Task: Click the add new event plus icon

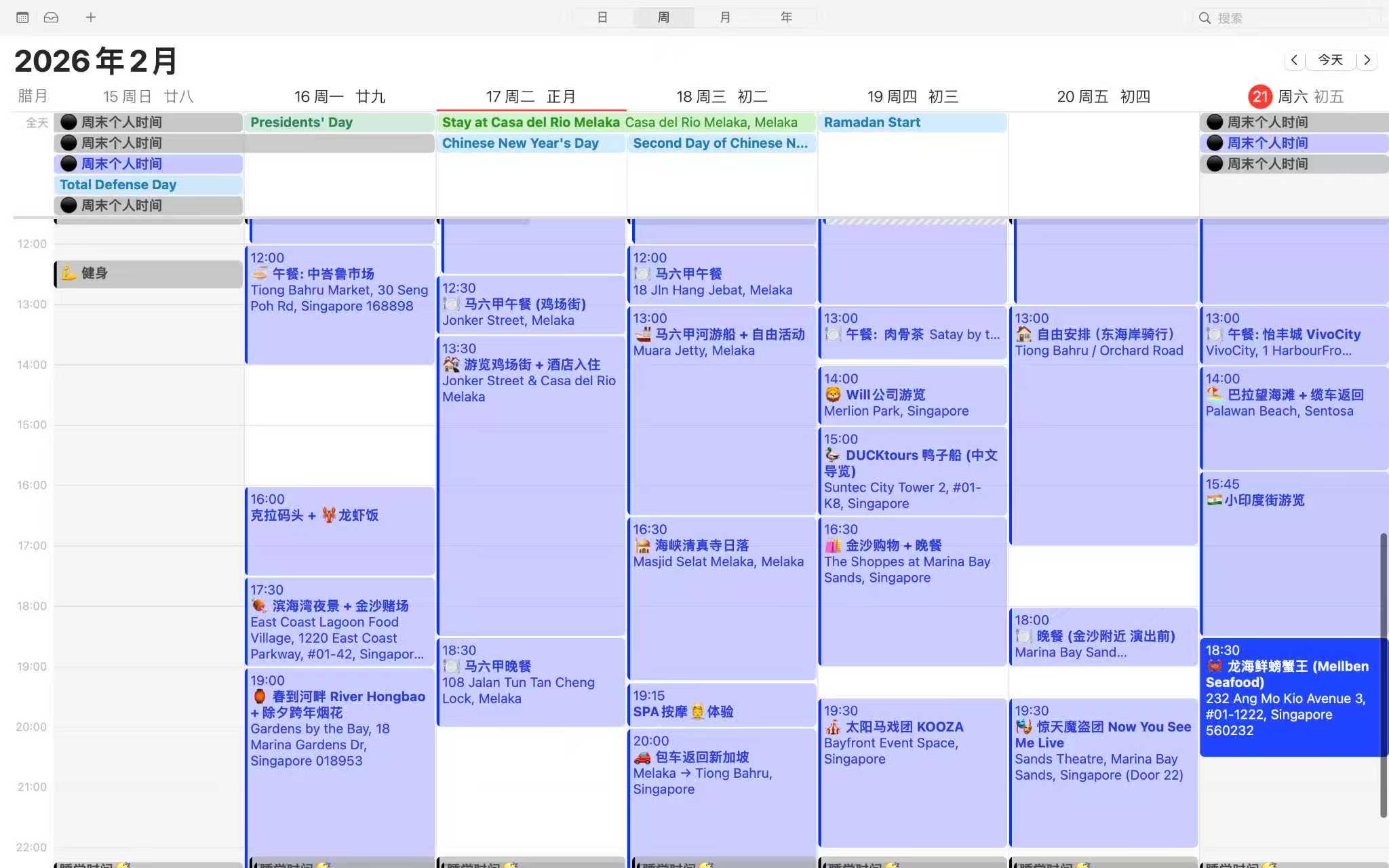Action: [x=91, y=18]
